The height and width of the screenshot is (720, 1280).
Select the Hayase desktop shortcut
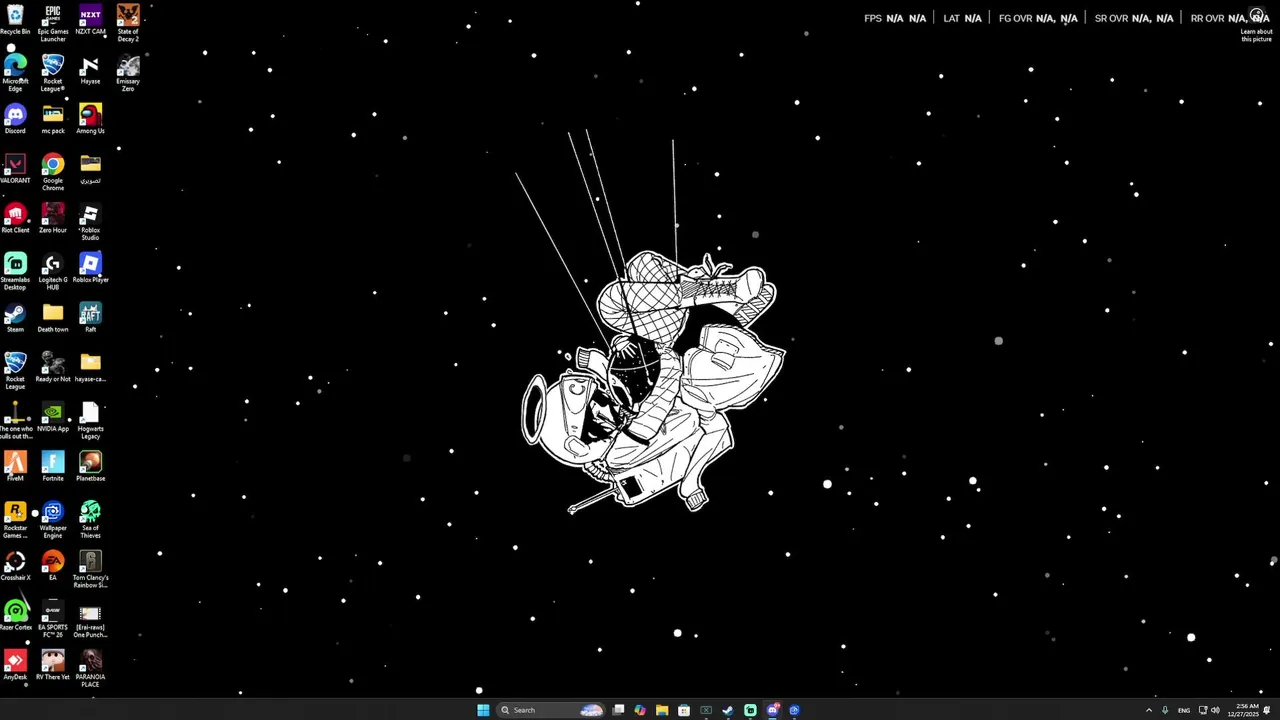[90, 70]
